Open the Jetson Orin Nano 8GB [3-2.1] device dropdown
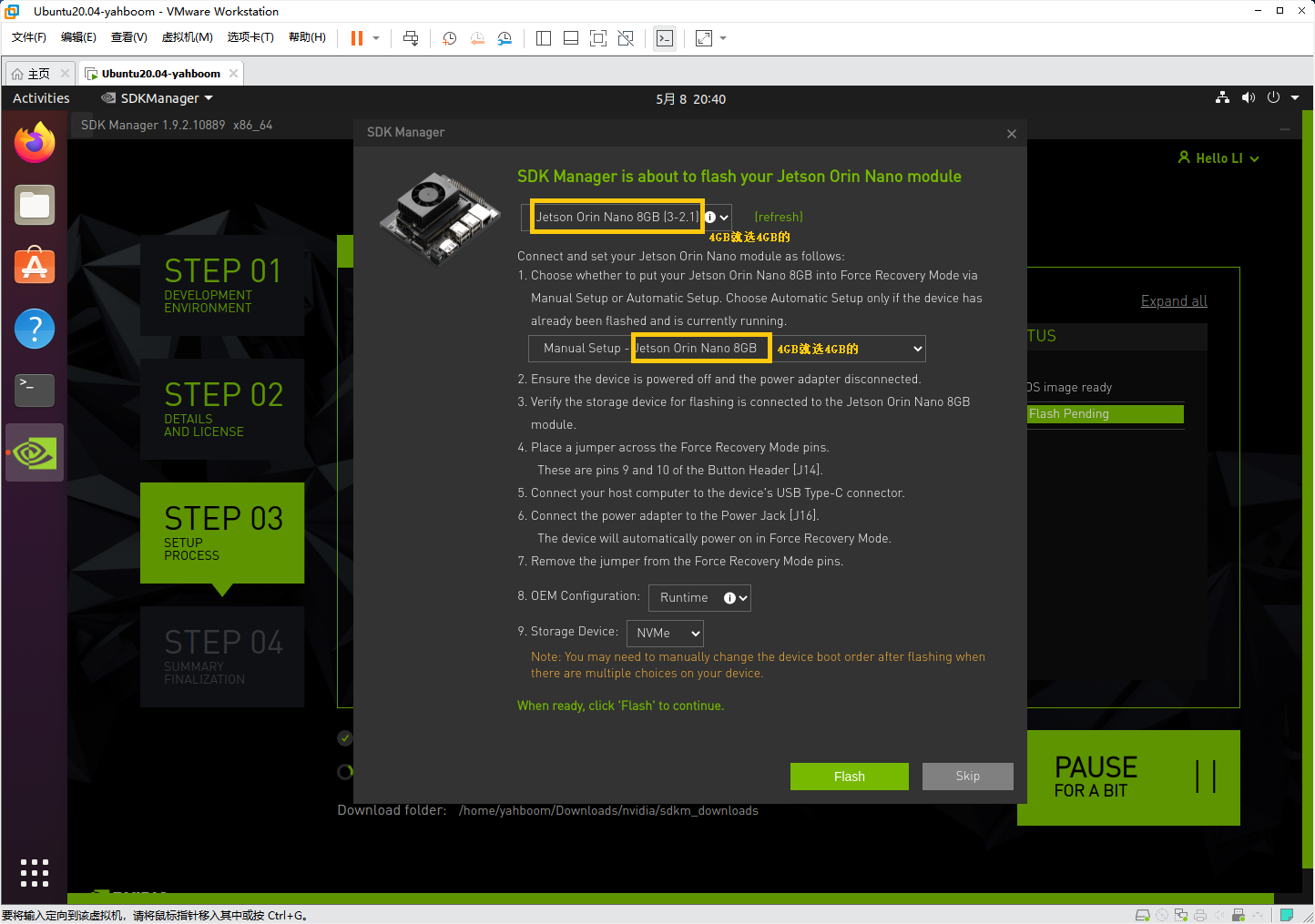1315x924 pixels. tap(626, 217)
